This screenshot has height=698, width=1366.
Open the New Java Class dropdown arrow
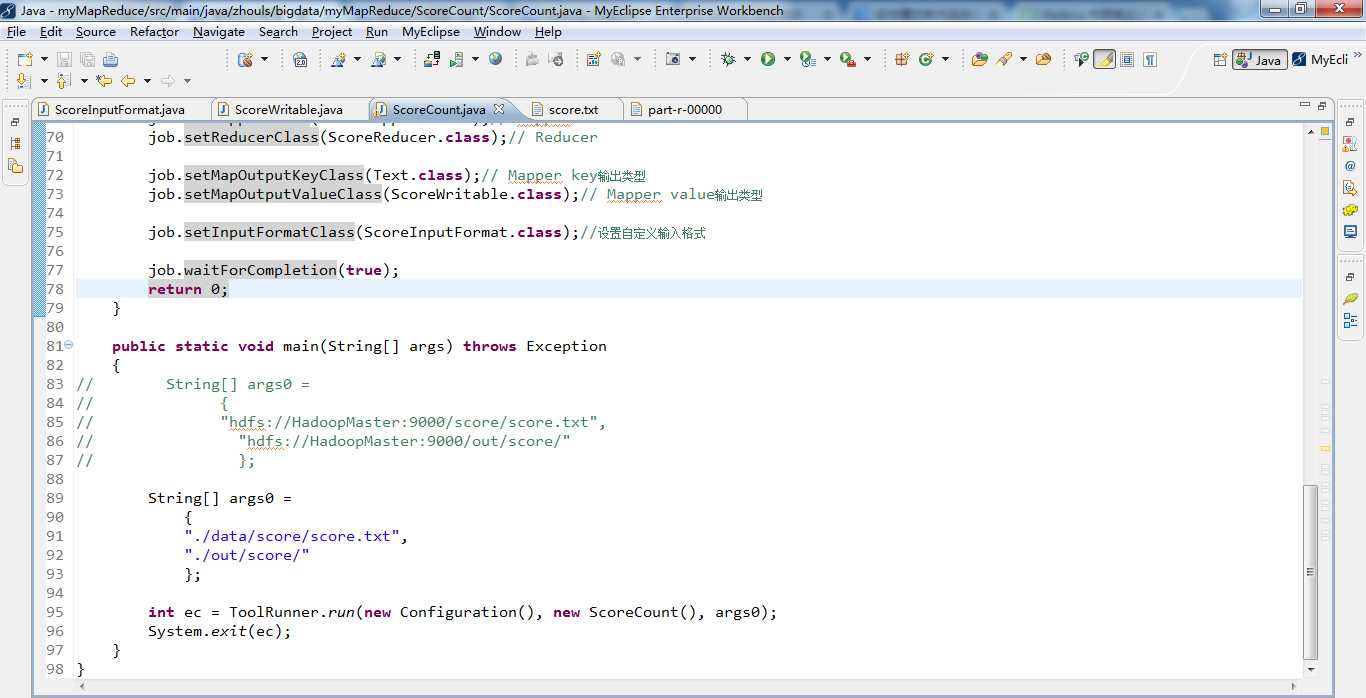[945, 59]
